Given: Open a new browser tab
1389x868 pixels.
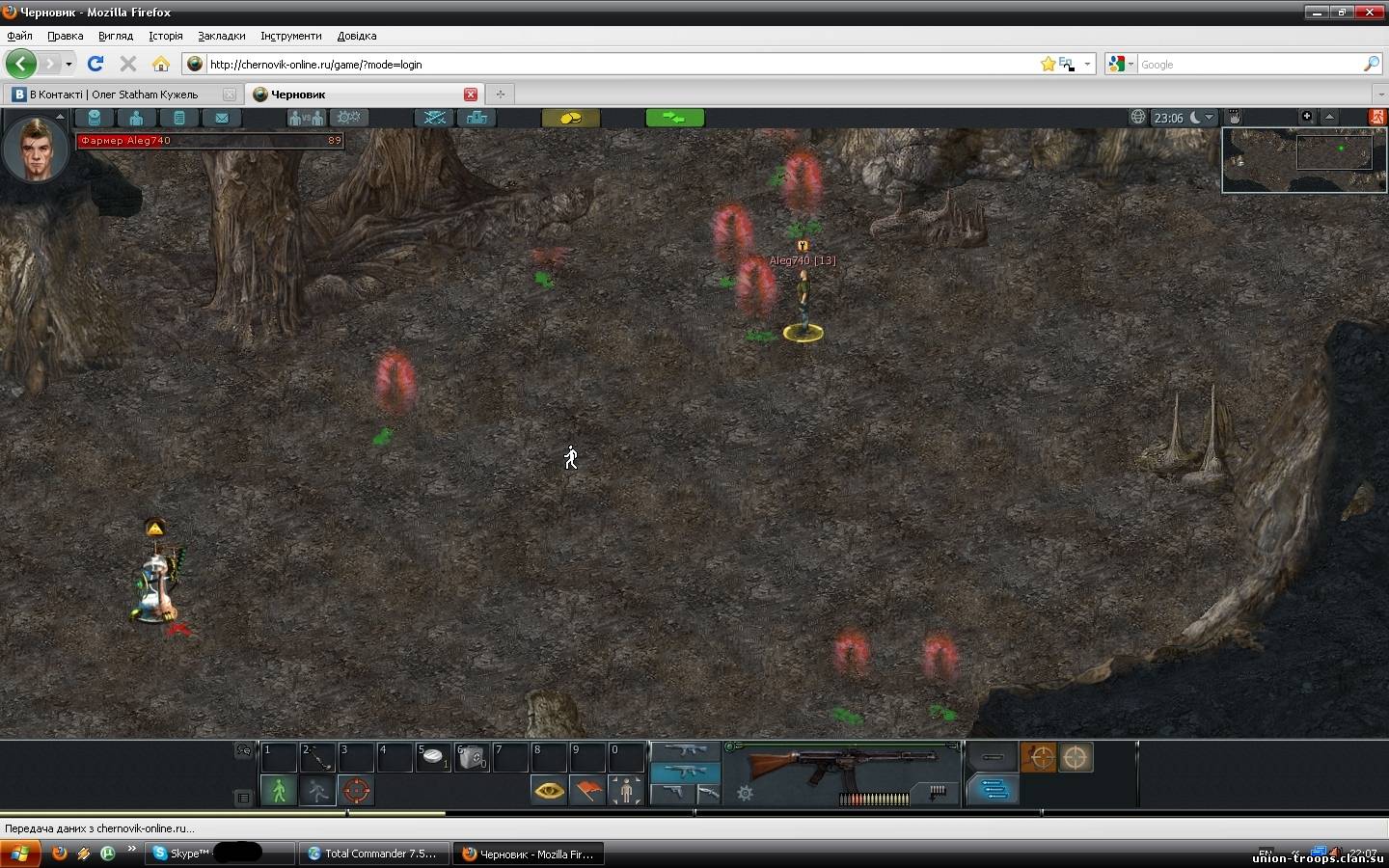Looking at the screenshot, I should tap(500, 95).
